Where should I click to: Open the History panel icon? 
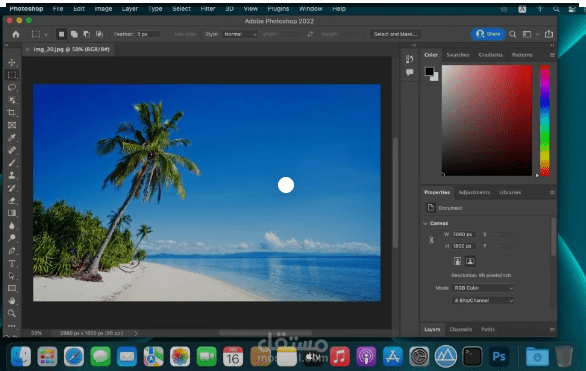click(410, 59)
